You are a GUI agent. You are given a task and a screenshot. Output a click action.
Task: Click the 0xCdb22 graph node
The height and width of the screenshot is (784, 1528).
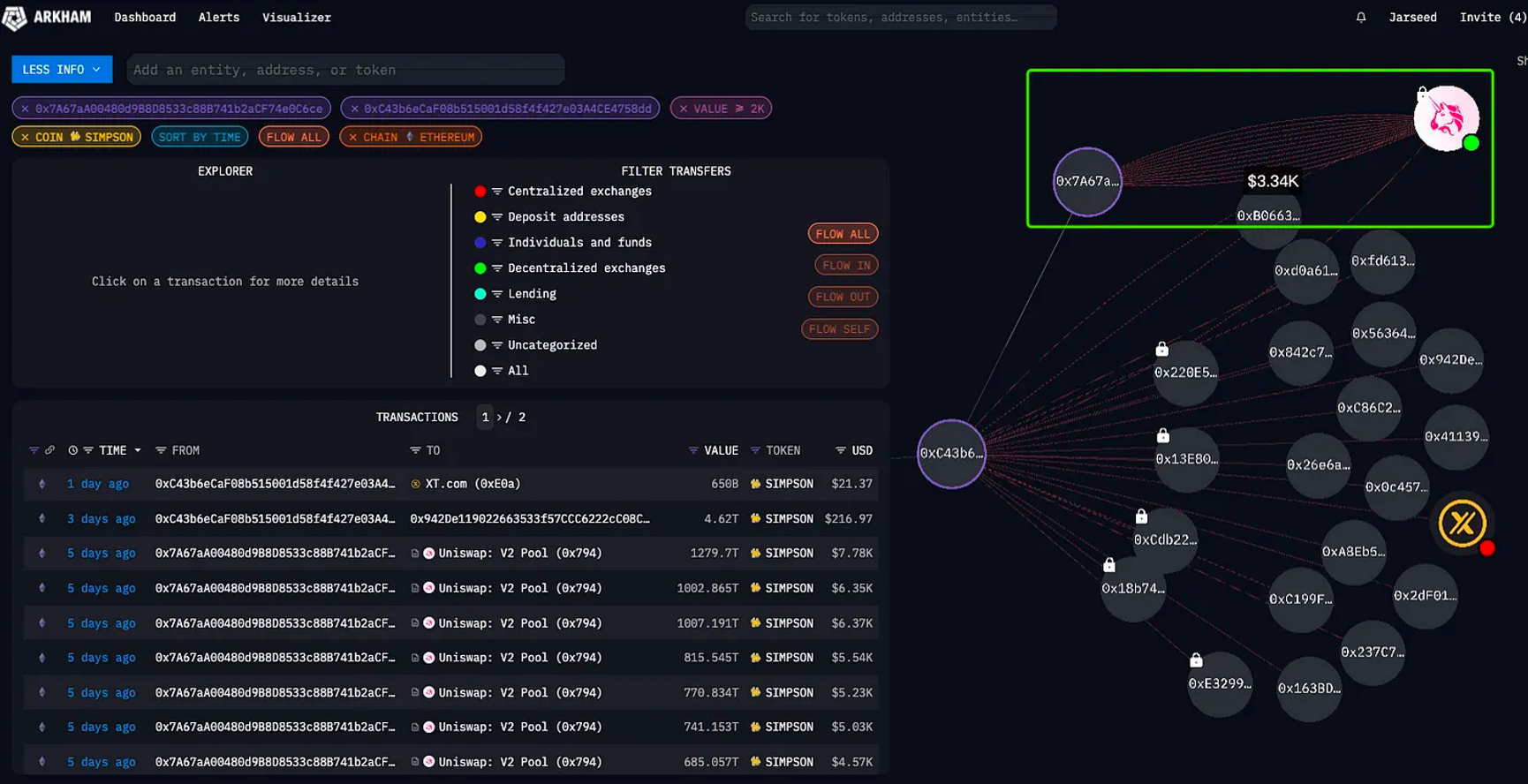(1165, 539)
